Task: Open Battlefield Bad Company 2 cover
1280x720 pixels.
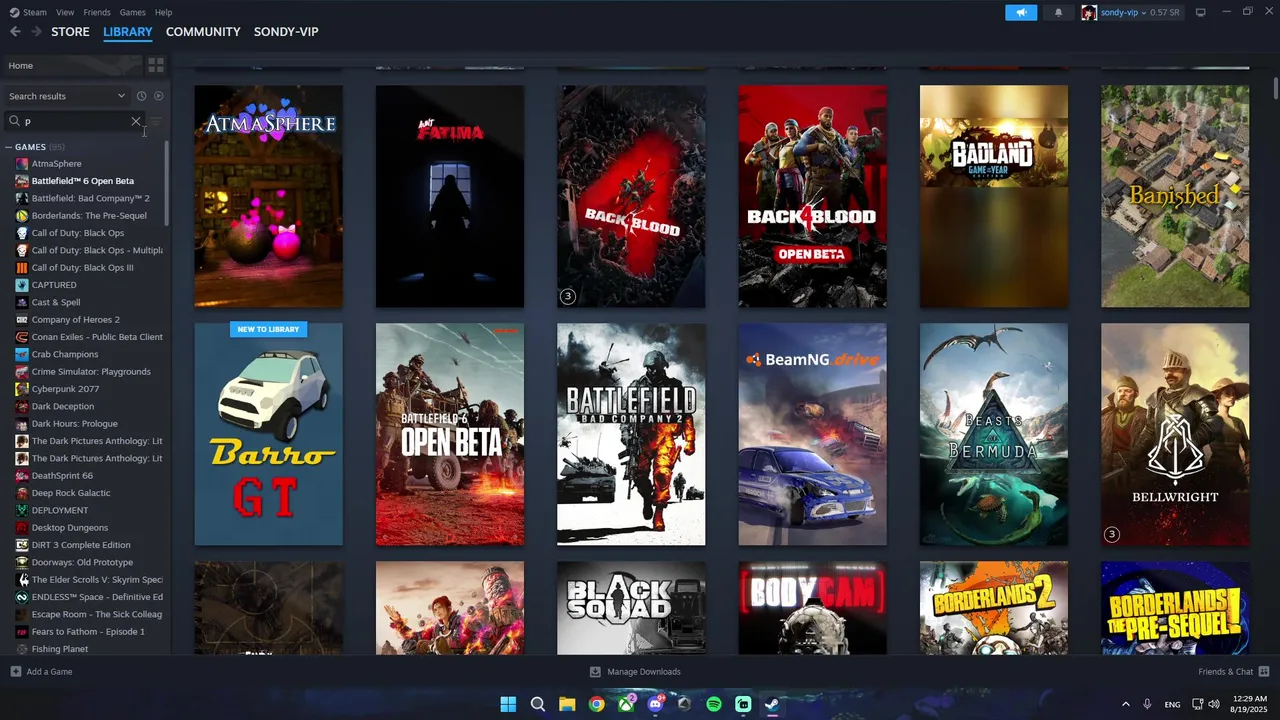Action: (631, 434)
